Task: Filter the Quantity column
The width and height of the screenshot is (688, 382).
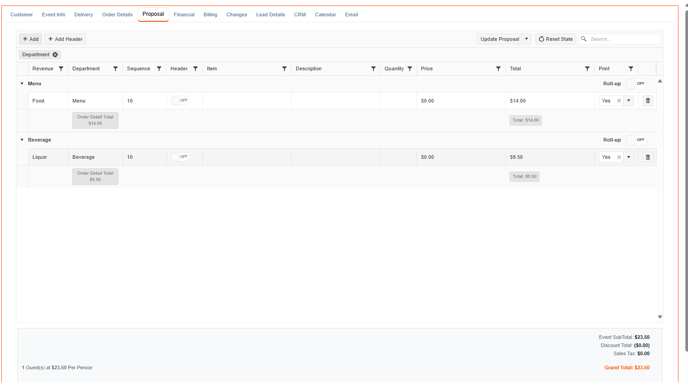Action: click(410, 69)
